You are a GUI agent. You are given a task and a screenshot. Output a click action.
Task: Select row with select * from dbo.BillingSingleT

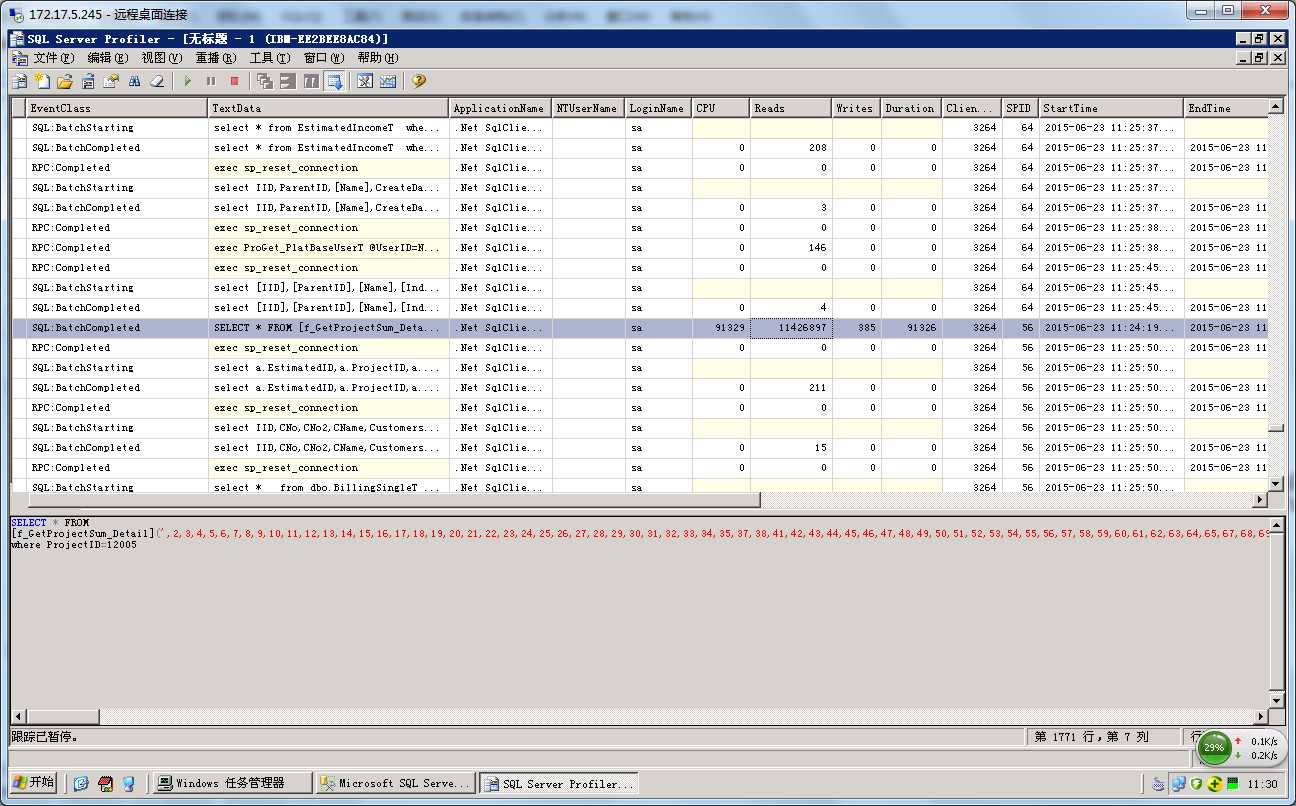click(639, 487)
